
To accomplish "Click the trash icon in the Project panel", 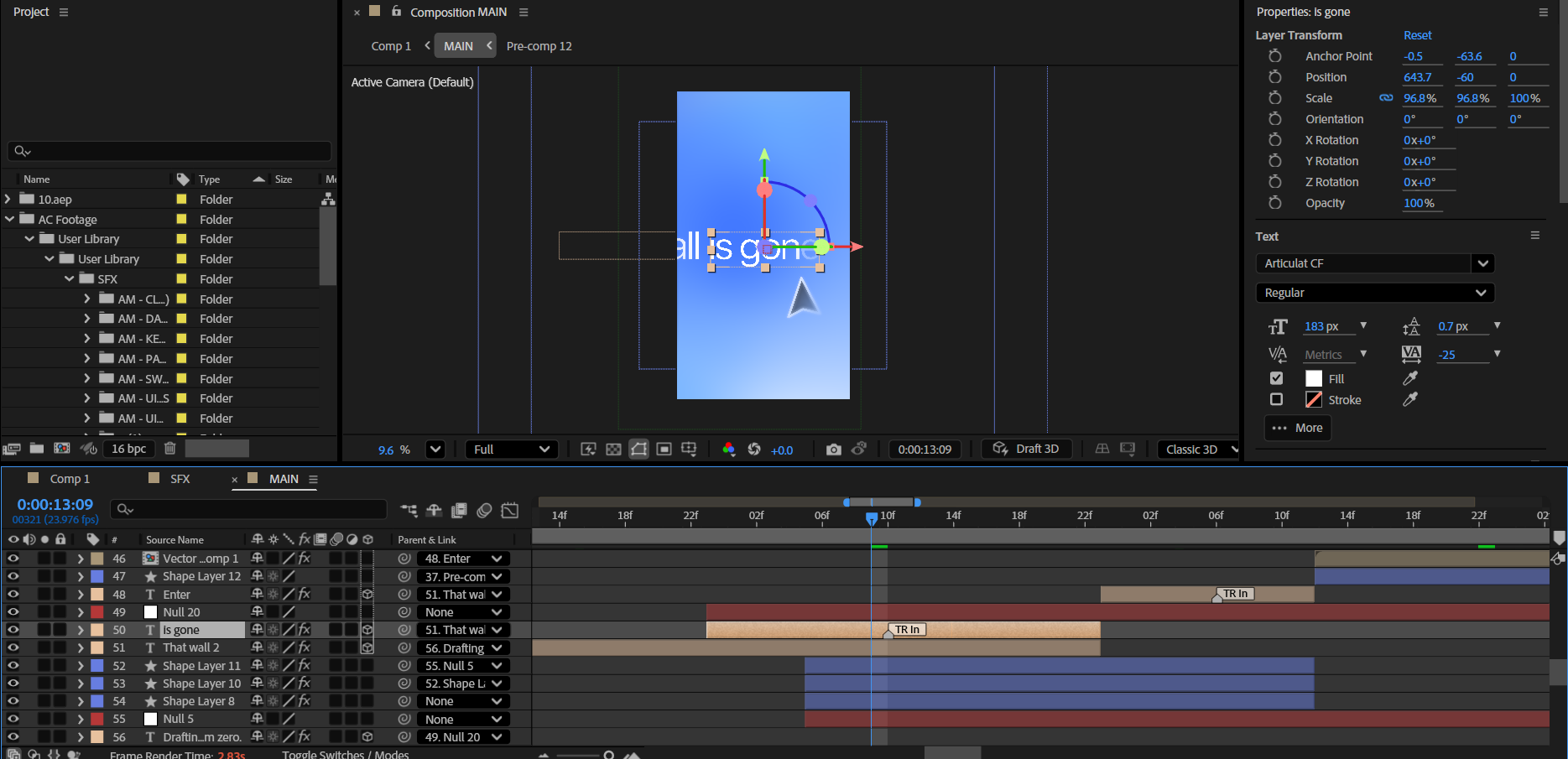I will (x=169, y=449).
